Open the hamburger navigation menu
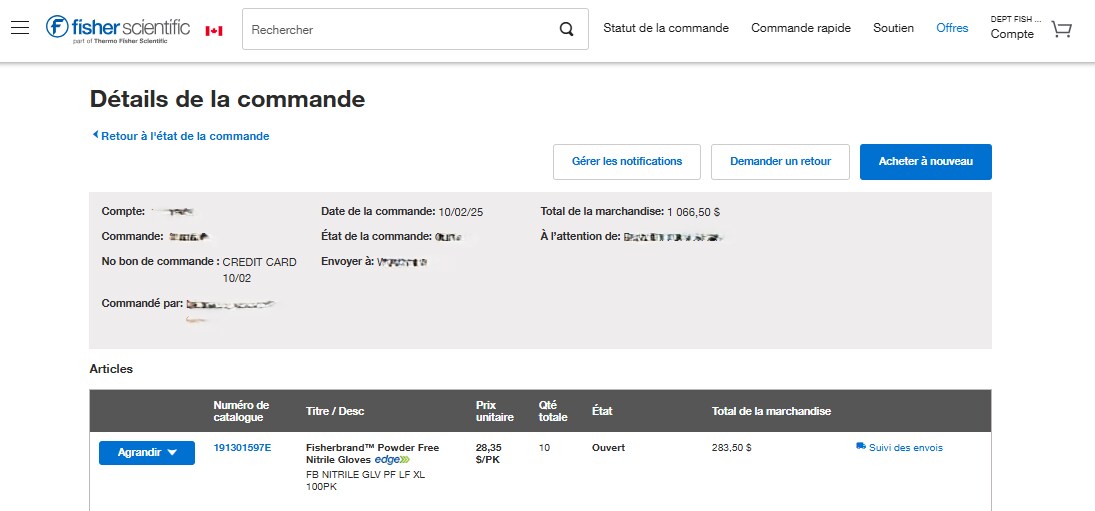 click(20, 28)
